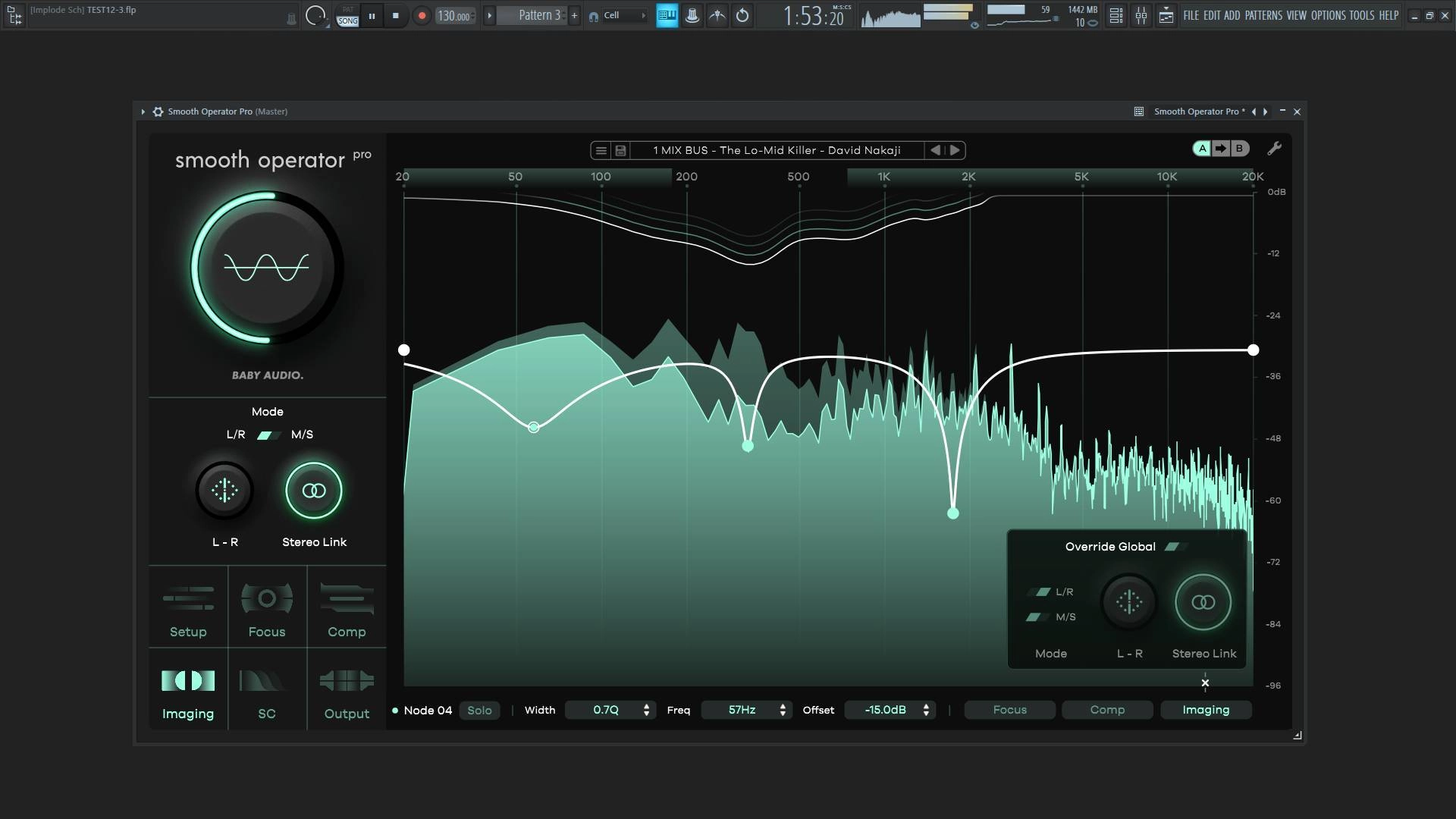Open the VIEW menu
This screenshot has height=819, width=1456.
tap(1297, 15)
